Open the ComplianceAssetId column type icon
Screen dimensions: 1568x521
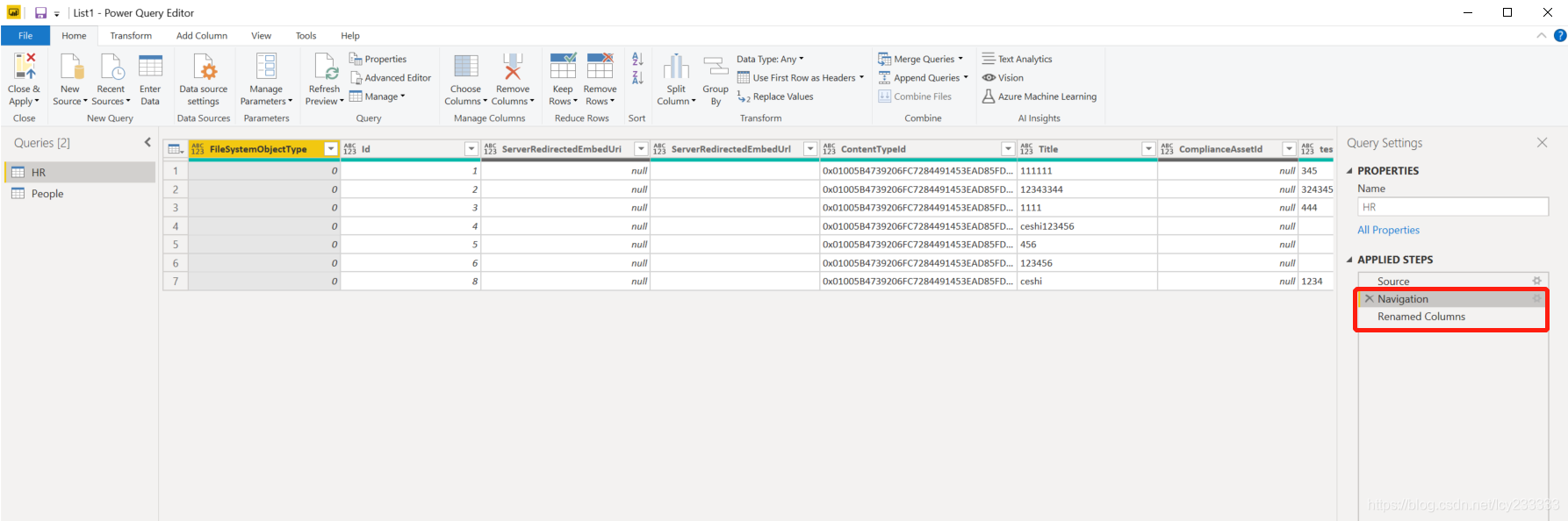(1167, 149)
